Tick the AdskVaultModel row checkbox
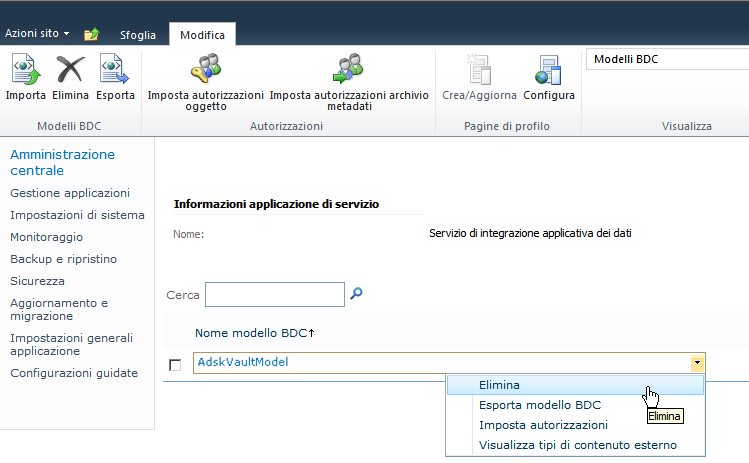749x463 pixels. (176, 364)
